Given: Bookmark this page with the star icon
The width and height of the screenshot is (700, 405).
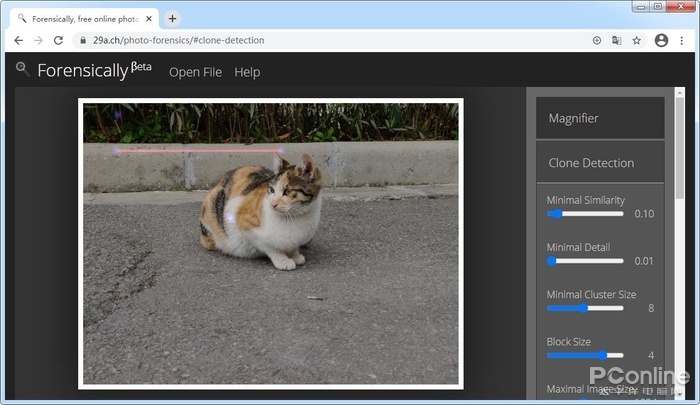Looking at the screenshot, I should pos(636,40).
